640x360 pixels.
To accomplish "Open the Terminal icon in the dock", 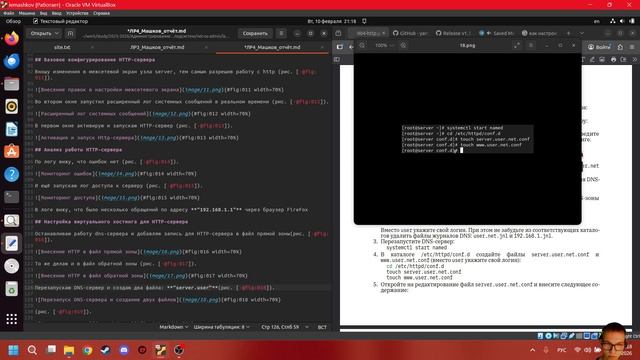I will tap(11, 197).
